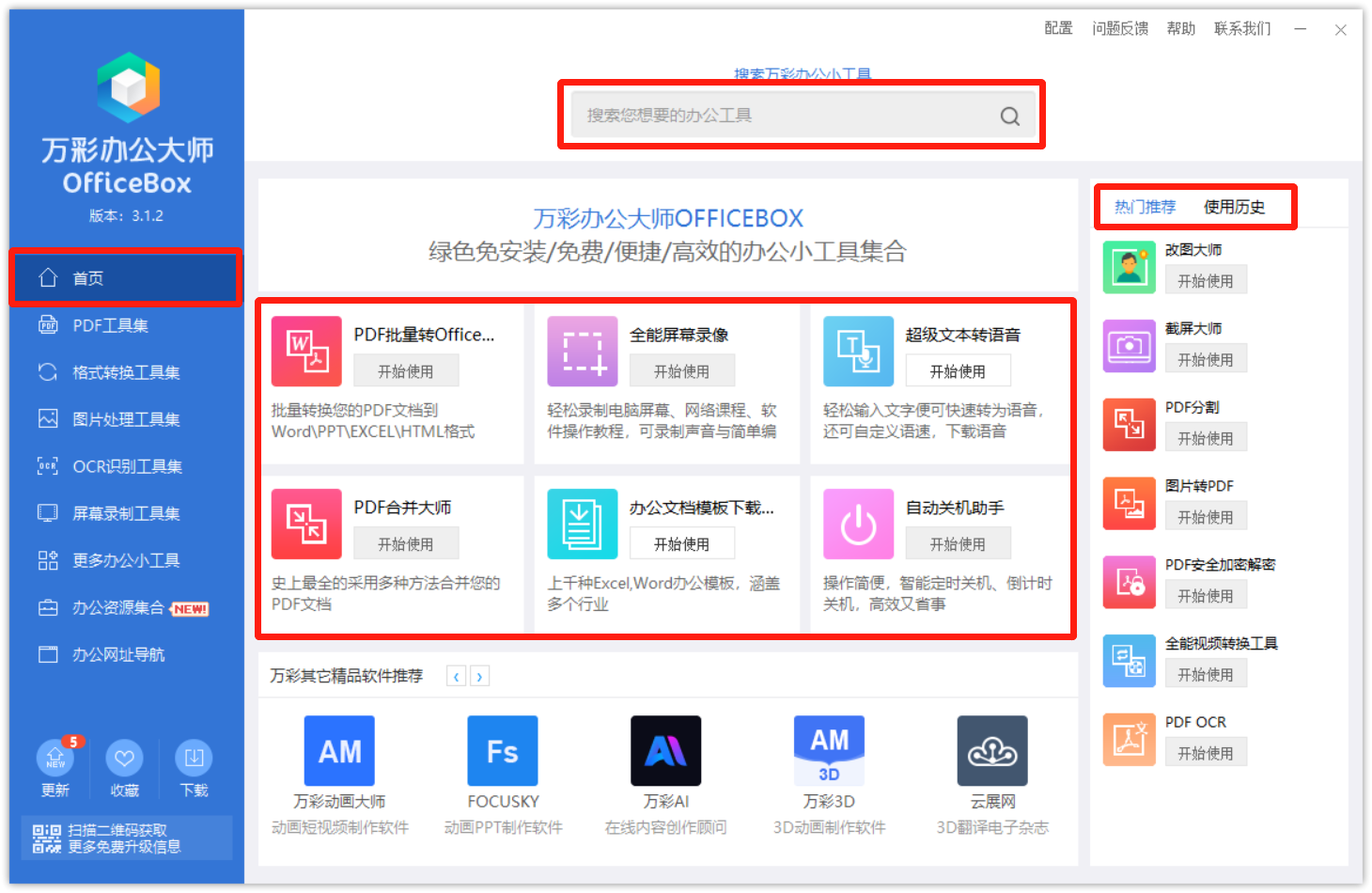Screen dimensions: 1372x893
Task: Click 开始使用 under 全能屏幕录像
Action: 682,371
